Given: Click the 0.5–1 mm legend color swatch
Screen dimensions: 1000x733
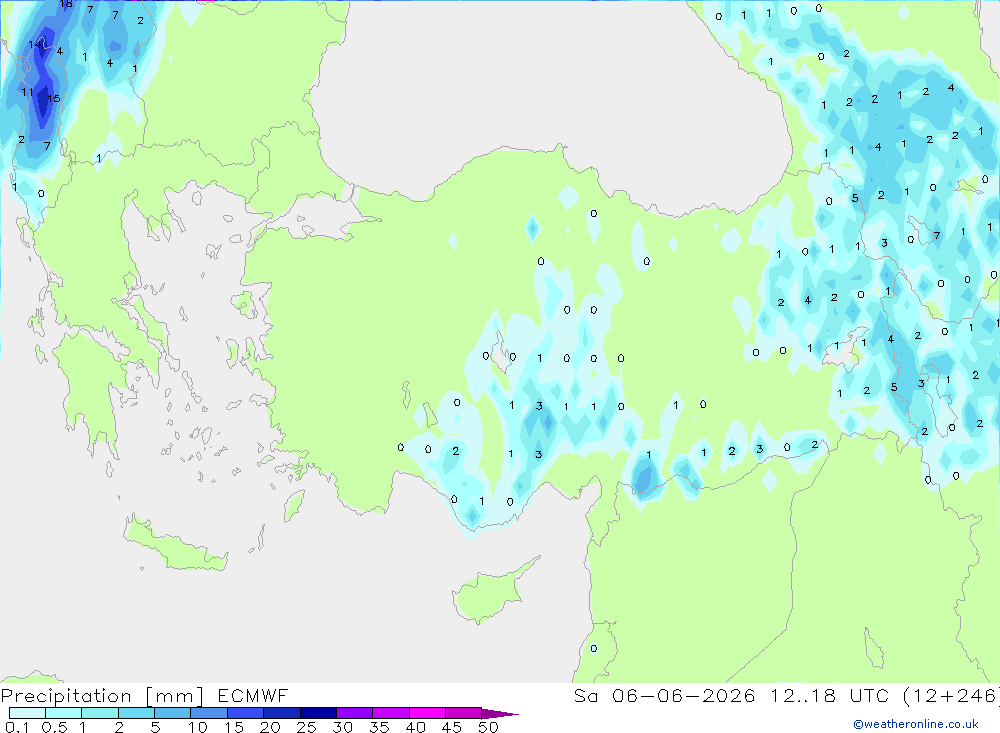Looking at the screenshot, I should (63, 713).
